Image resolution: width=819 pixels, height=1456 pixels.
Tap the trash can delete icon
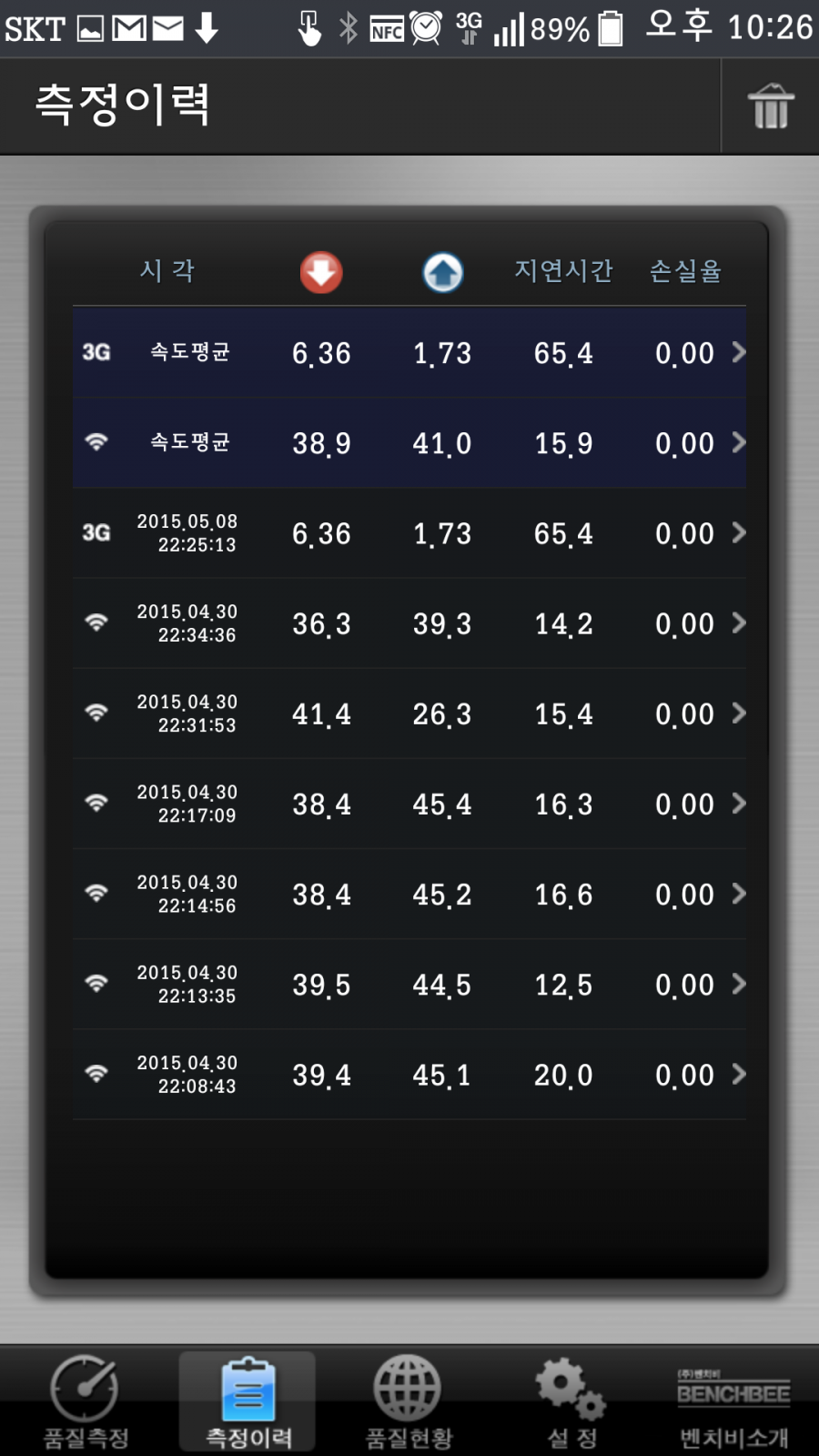[770, 106]
